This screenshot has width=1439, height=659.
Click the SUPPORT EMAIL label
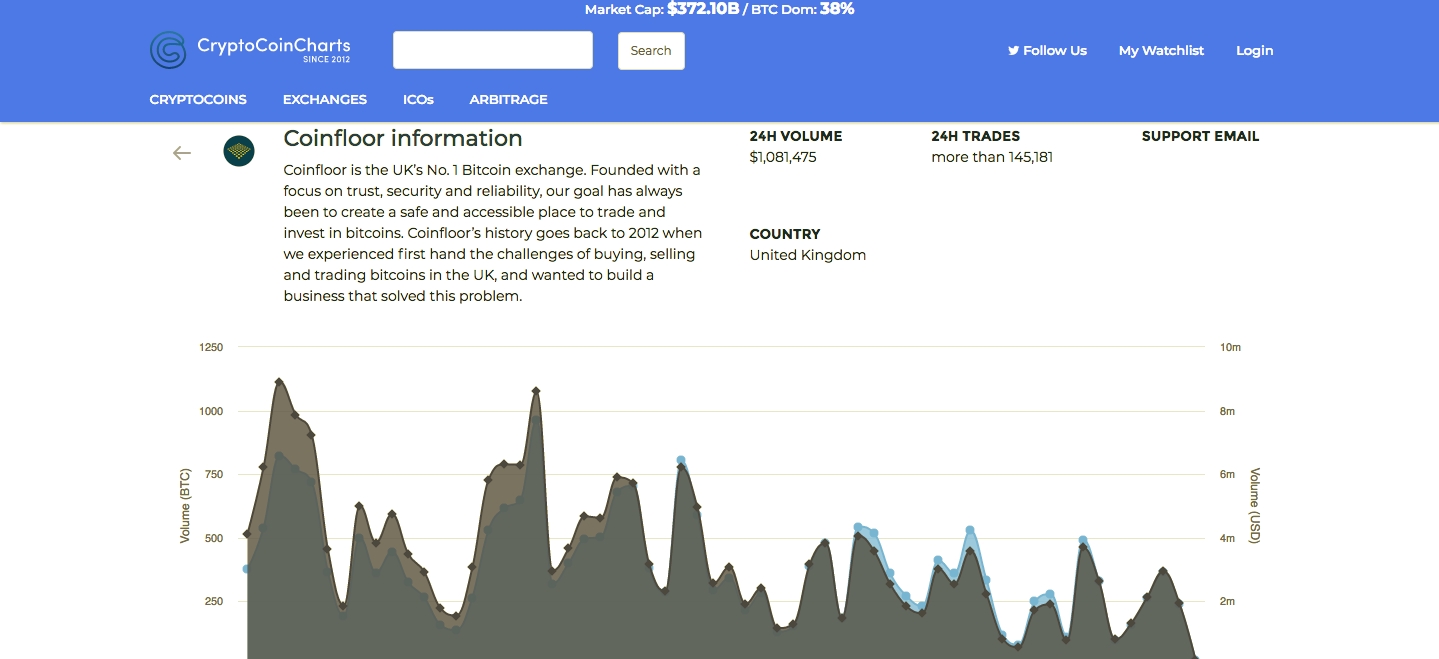point(1200,136)
